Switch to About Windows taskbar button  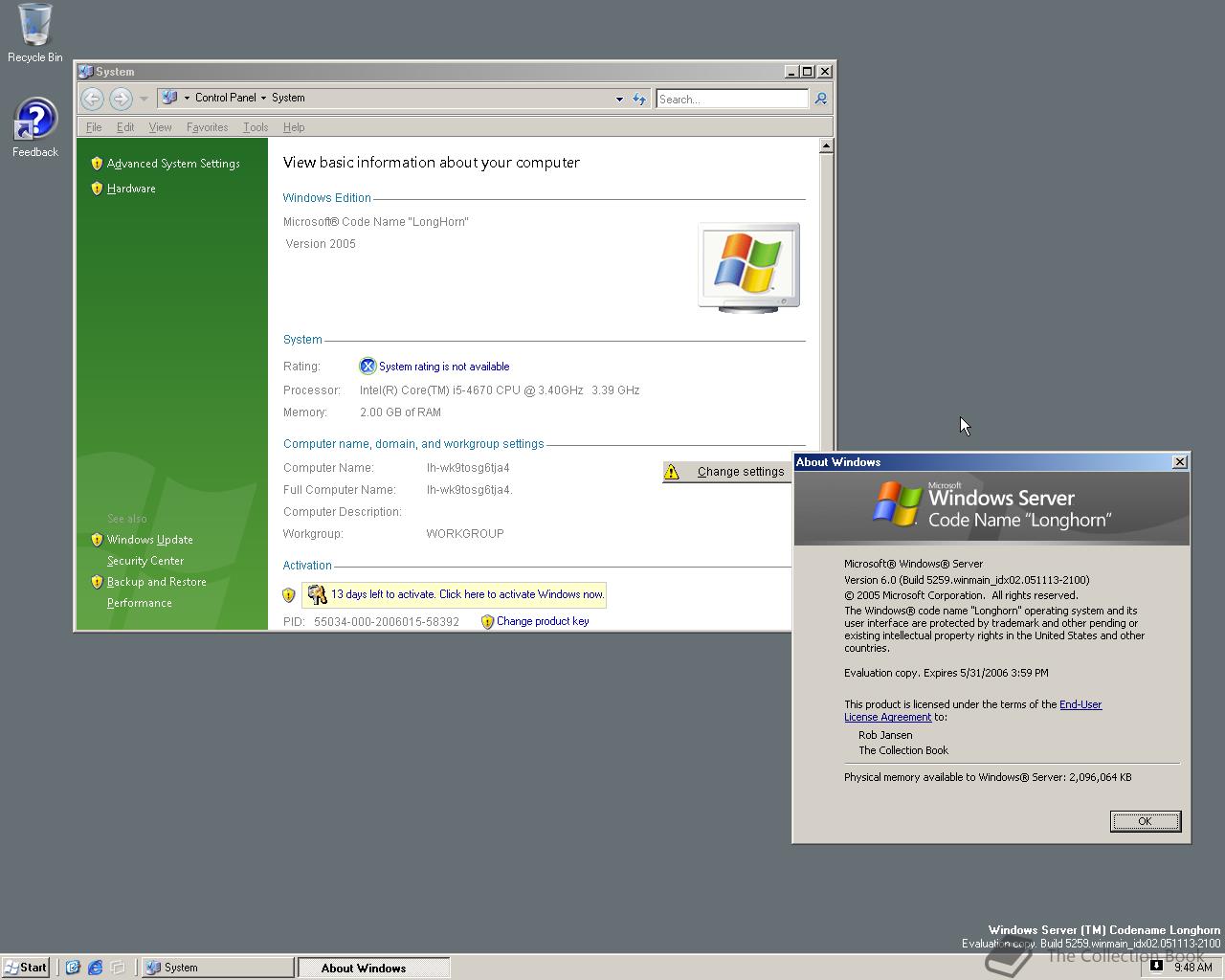[x=374, y=968]
